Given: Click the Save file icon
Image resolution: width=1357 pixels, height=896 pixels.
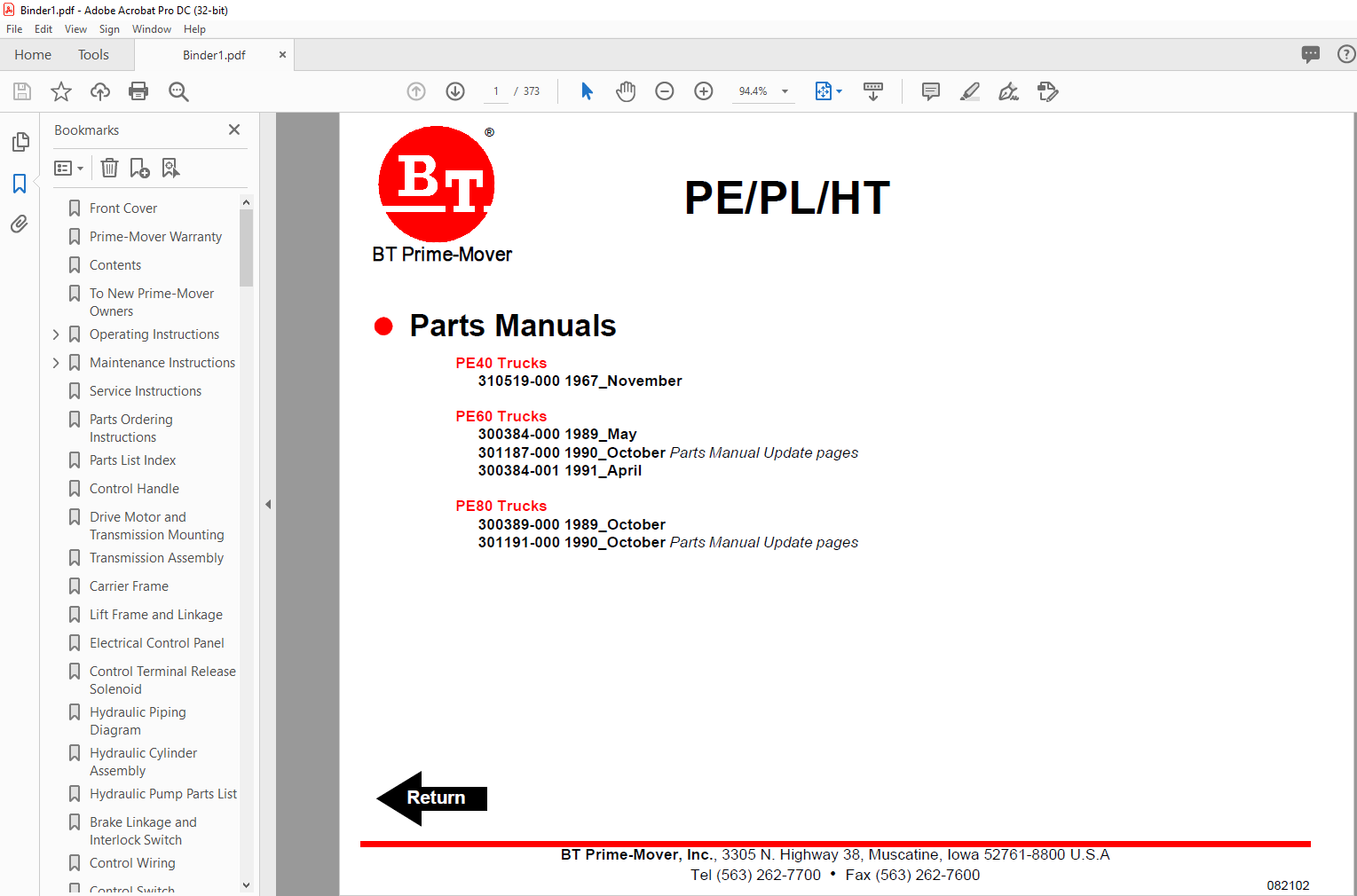Looking at the screenshot, I should coord(22,91).
